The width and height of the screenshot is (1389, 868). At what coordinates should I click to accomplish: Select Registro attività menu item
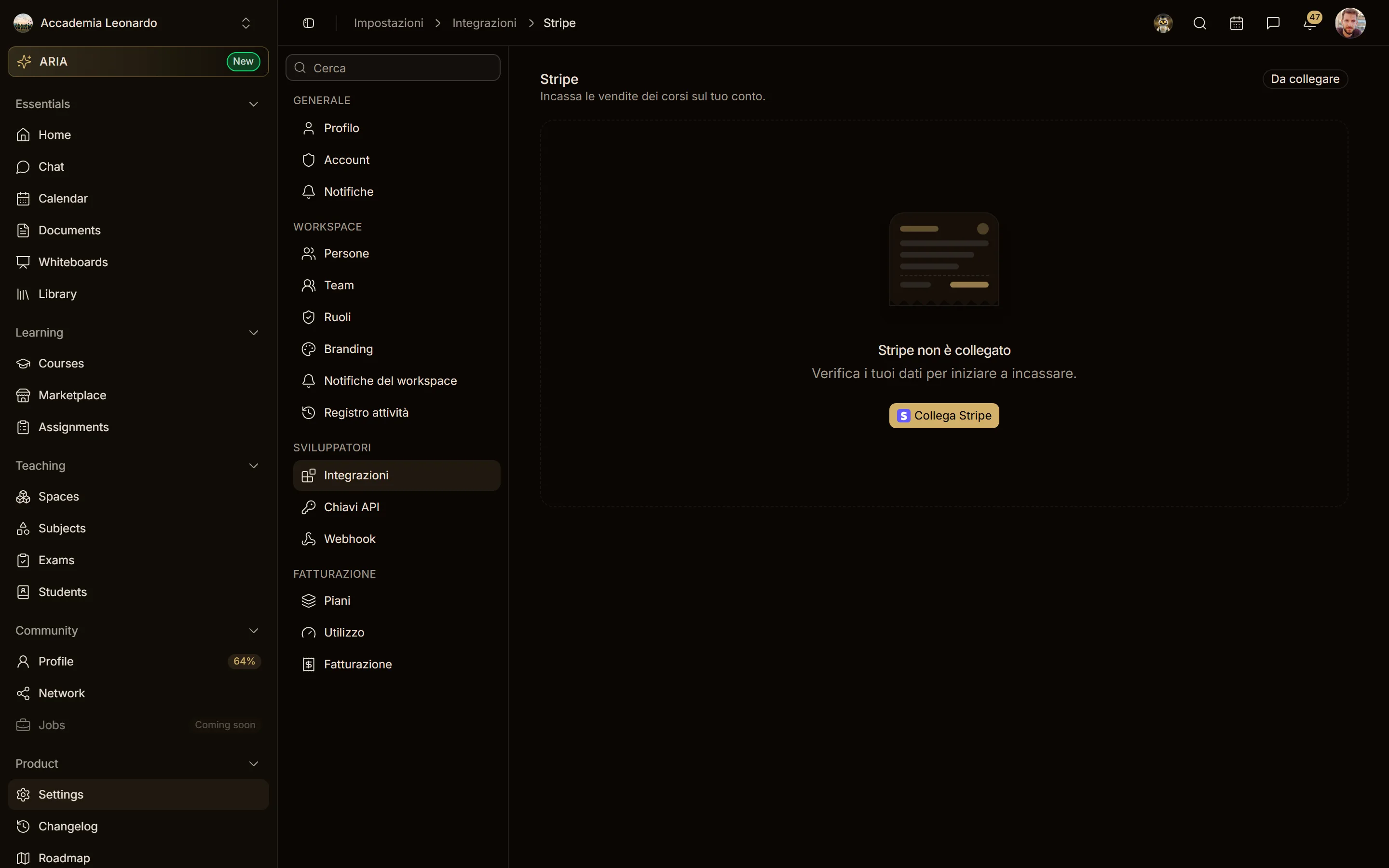pyautogui.click(x=396, y=412)
